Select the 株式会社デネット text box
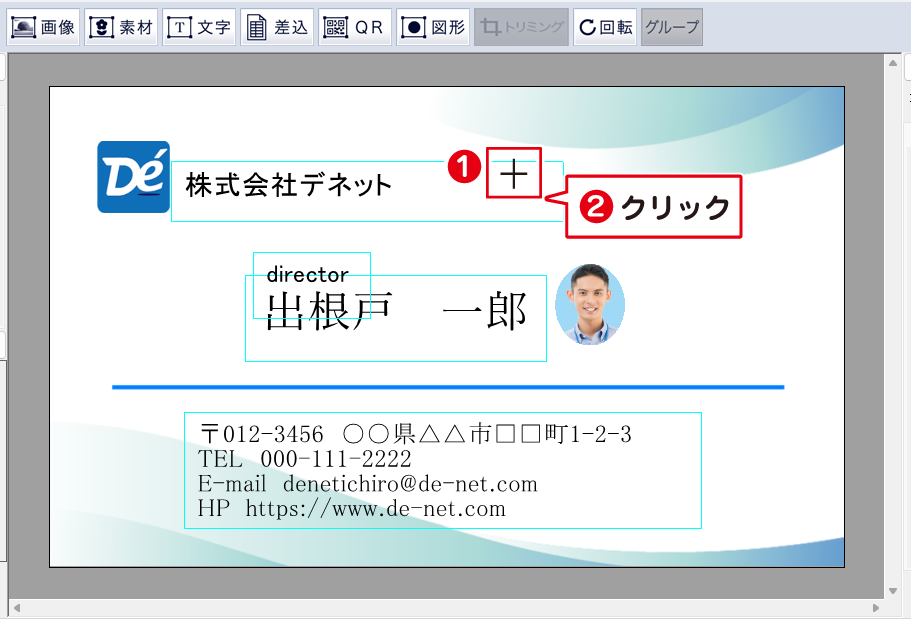Screen dimensions: 911x619 point(367,191)
